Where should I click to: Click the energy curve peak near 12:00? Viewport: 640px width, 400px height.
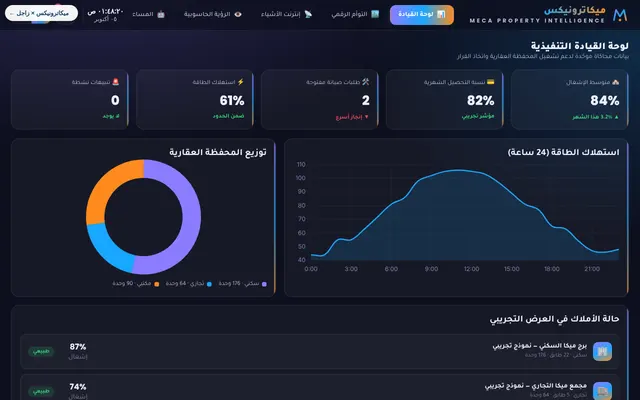coord(458,170)
